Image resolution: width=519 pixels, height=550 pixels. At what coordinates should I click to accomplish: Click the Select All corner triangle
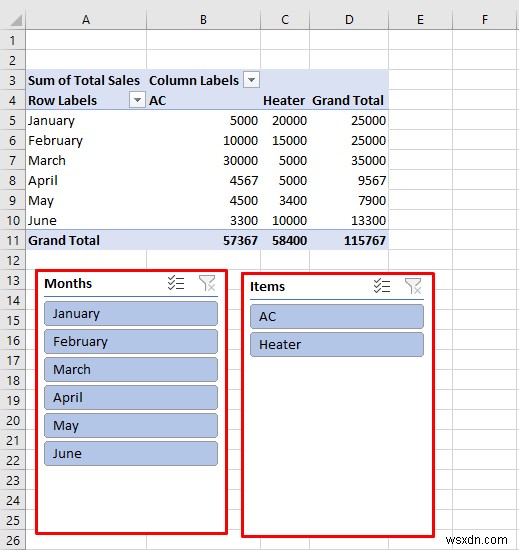tap(15, 20)
